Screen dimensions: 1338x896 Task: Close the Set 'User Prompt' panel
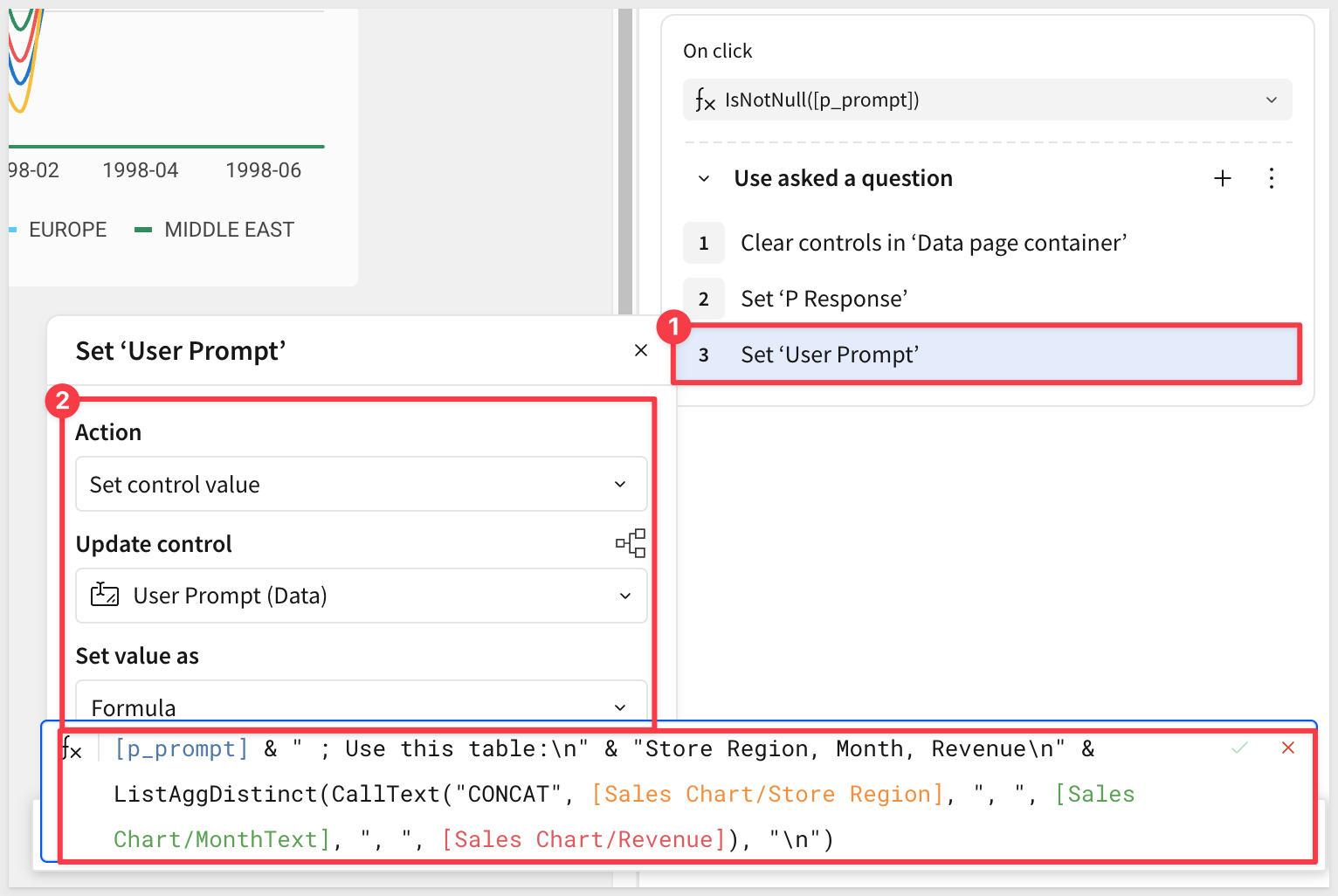click(x=640, y=350)
